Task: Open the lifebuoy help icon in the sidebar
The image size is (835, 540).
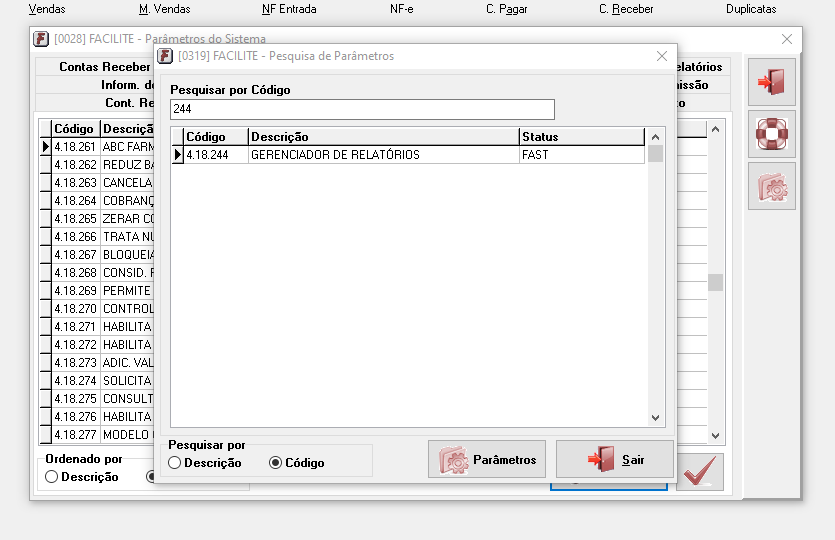Action: coord(772,134)
